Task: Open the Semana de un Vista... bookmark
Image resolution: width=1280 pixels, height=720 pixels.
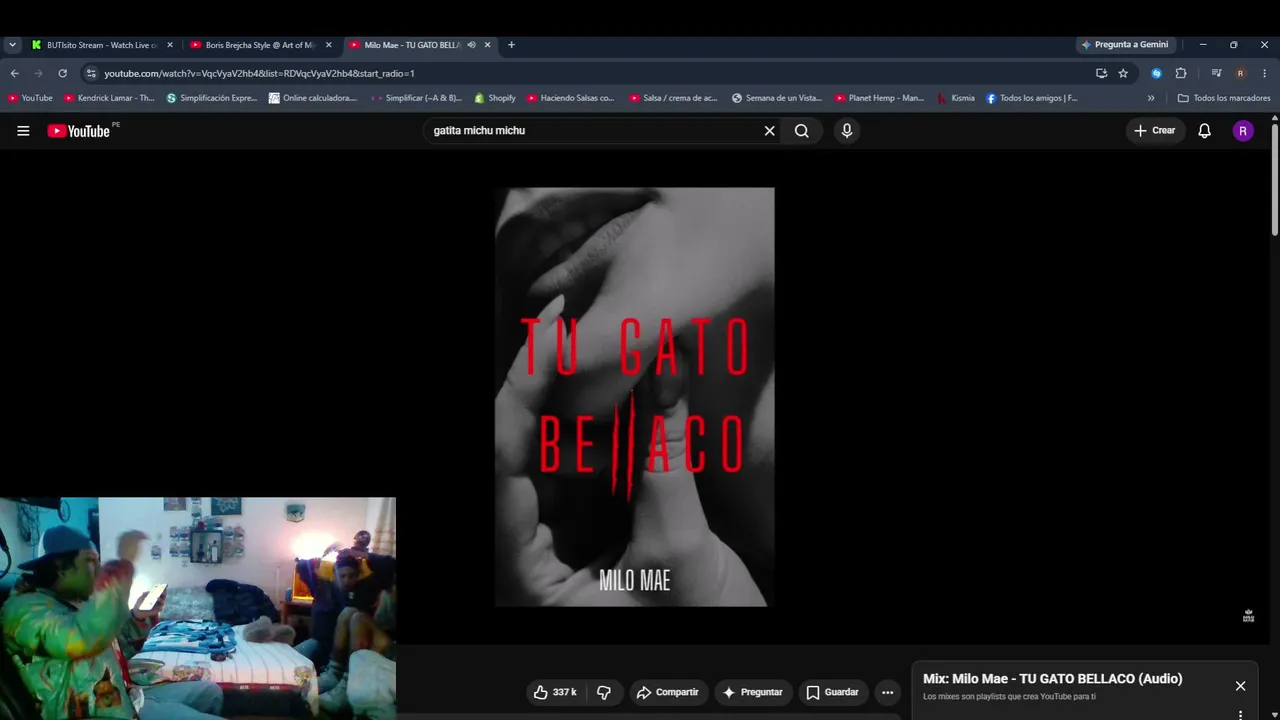Action: click(776, 98)
